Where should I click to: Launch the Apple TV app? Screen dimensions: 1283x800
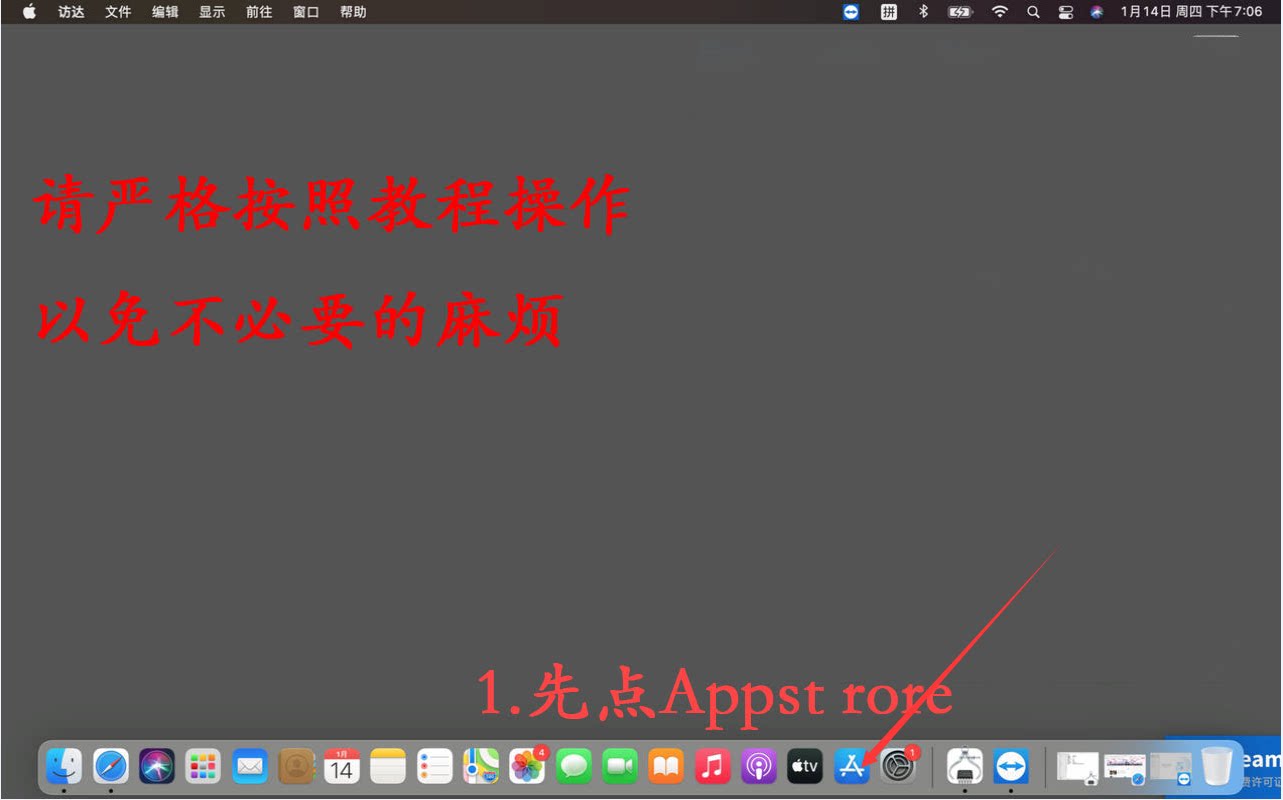pos(804,766)
